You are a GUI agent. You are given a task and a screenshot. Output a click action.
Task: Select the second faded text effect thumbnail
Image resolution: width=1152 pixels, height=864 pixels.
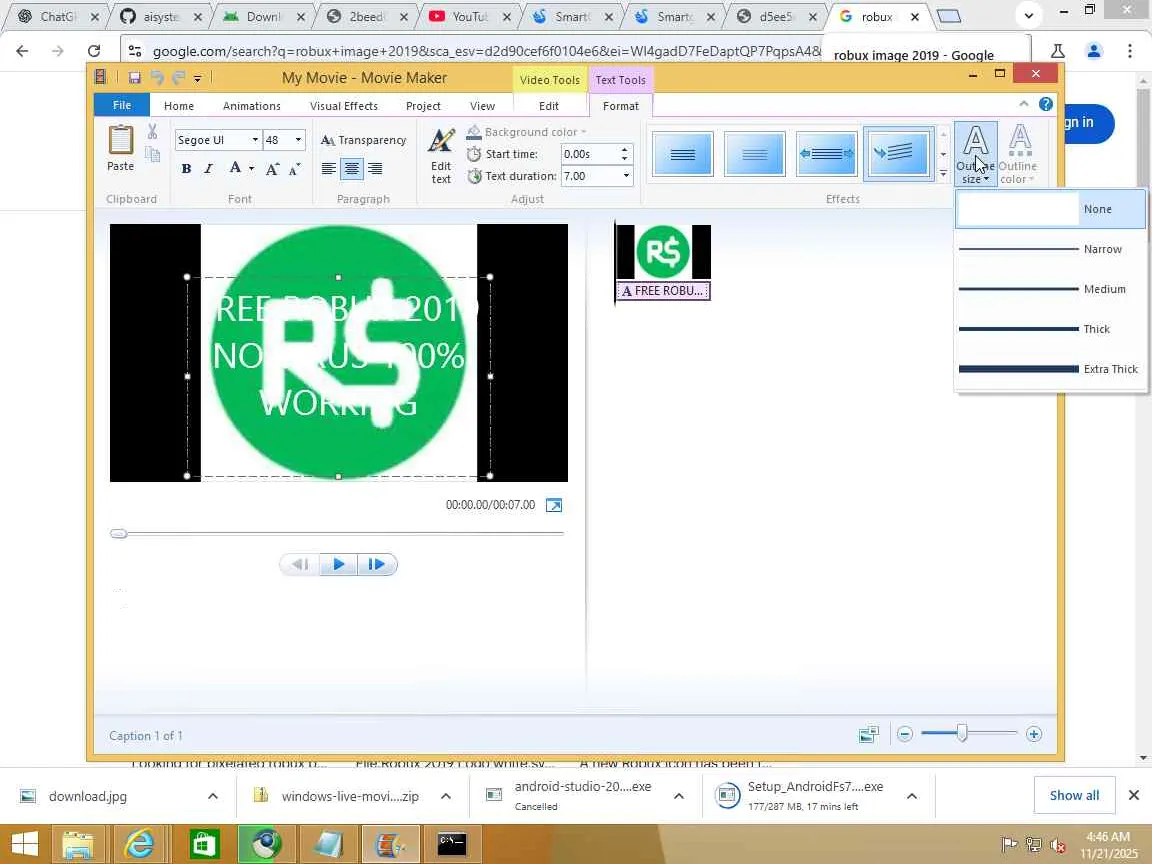tap(755, 154)
